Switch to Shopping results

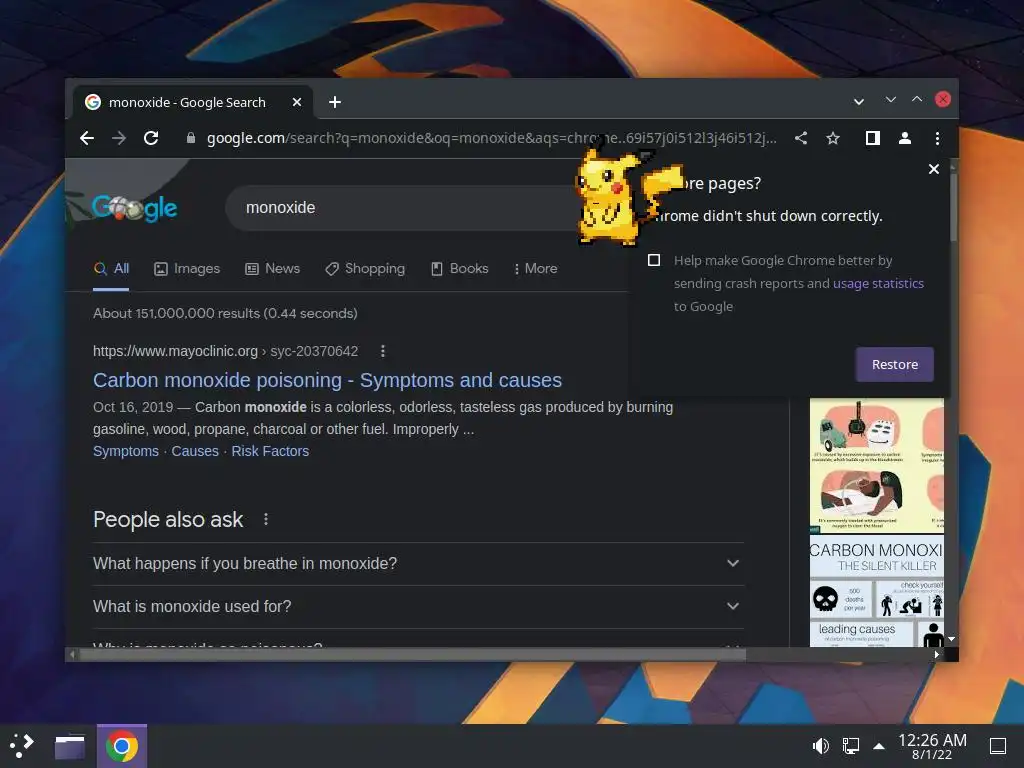coord(365,268)
